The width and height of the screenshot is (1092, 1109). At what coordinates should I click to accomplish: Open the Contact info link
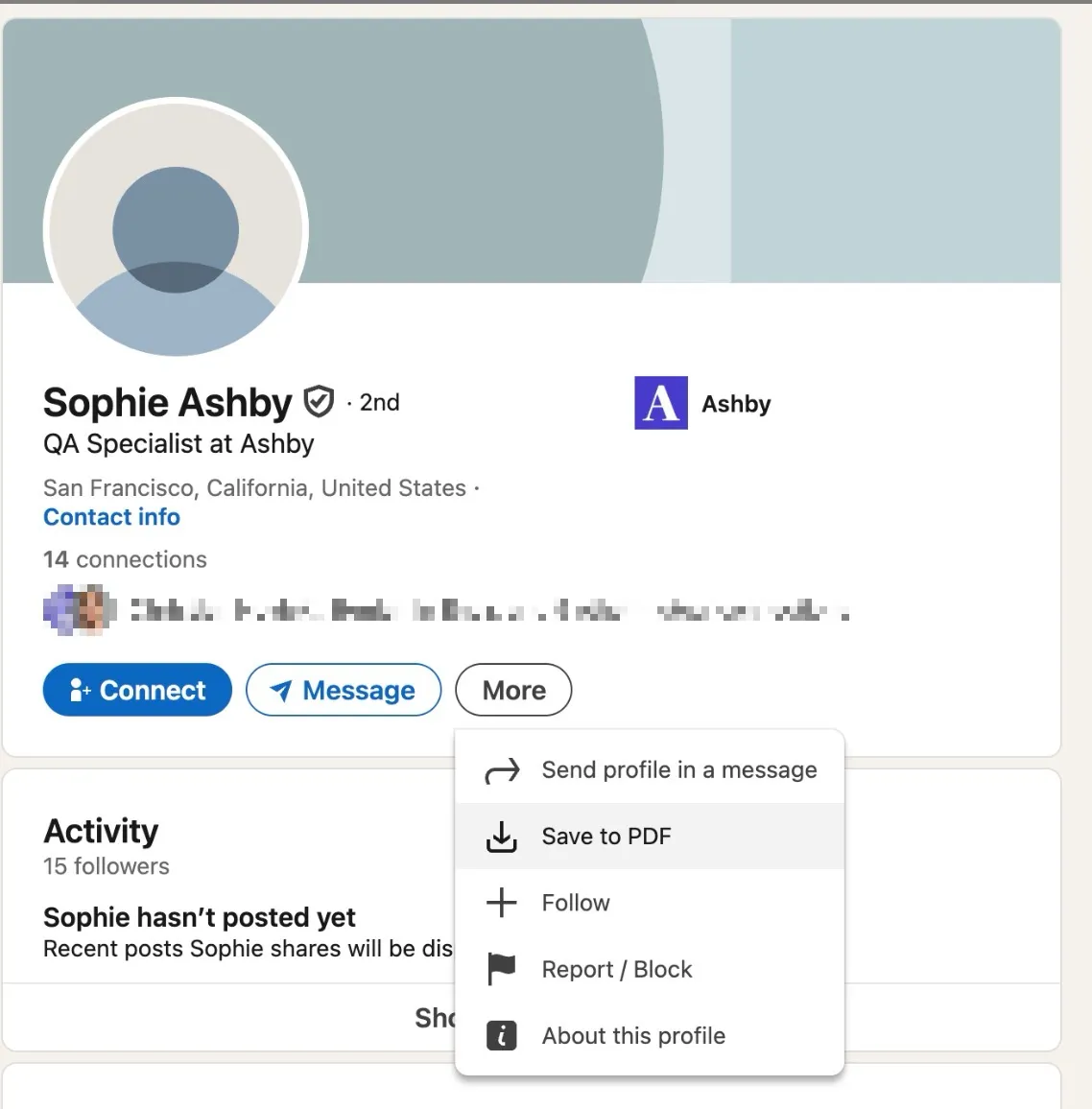pyautogui.click(x=111, y=517)
